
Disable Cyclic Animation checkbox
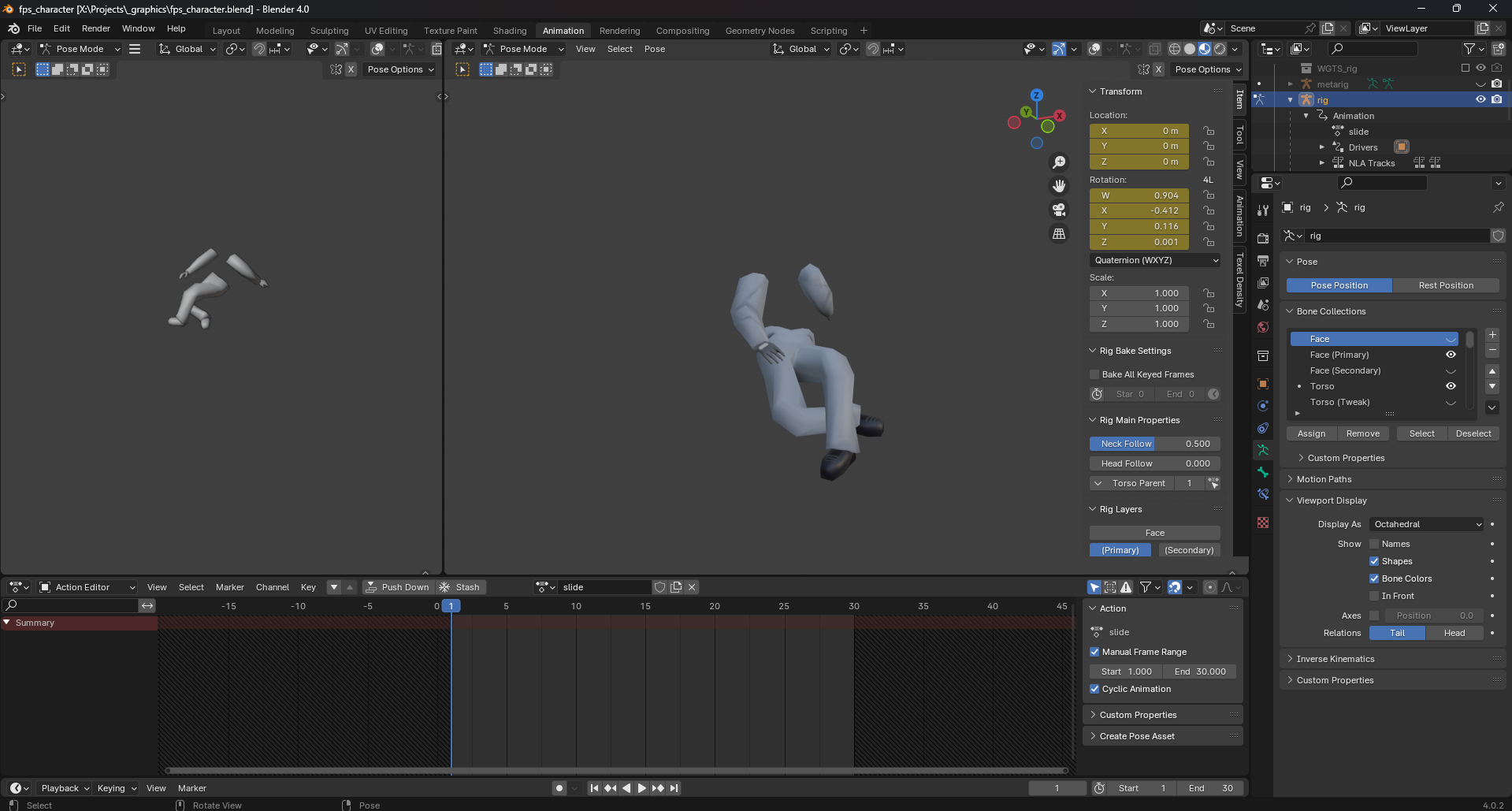coord(1094,689)
